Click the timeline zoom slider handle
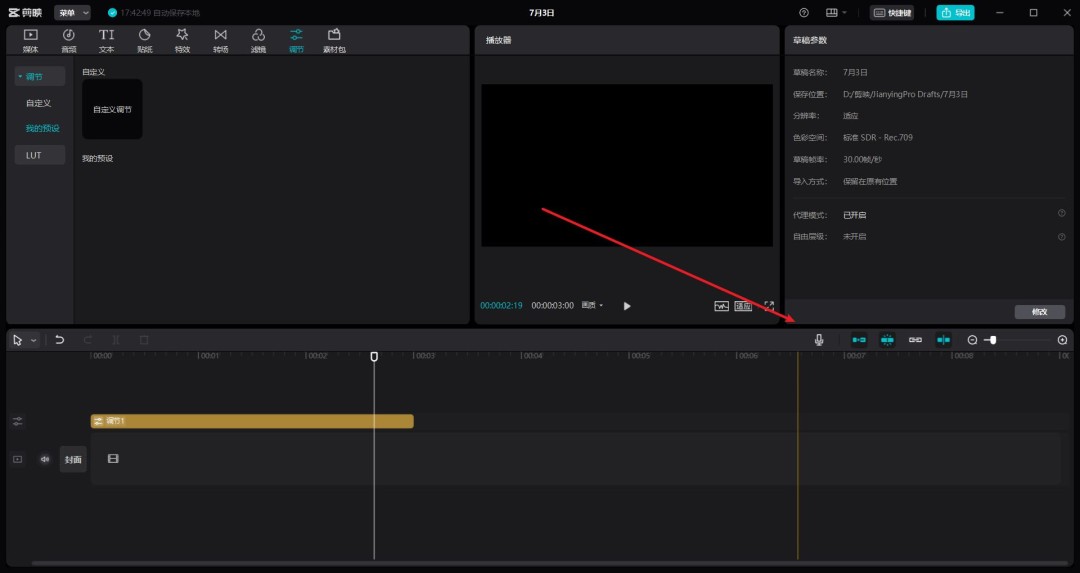 click(993, 340)
